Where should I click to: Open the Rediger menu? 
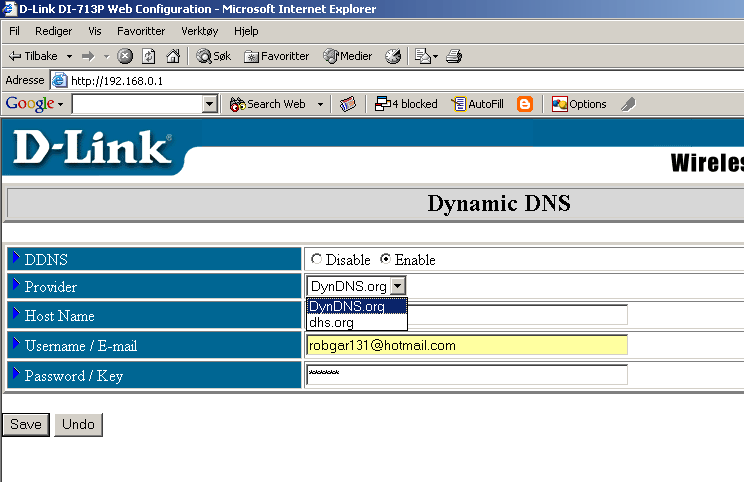pyautogui.click(x=54, y=31)
